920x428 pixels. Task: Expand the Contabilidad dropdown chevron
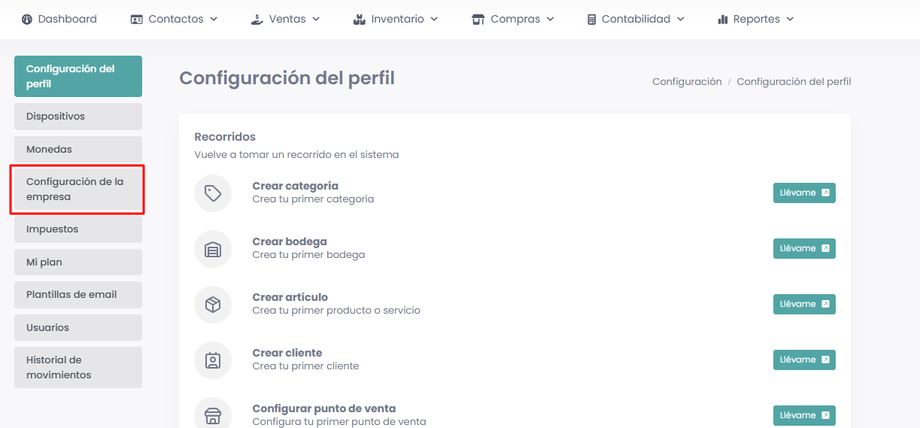681,19
